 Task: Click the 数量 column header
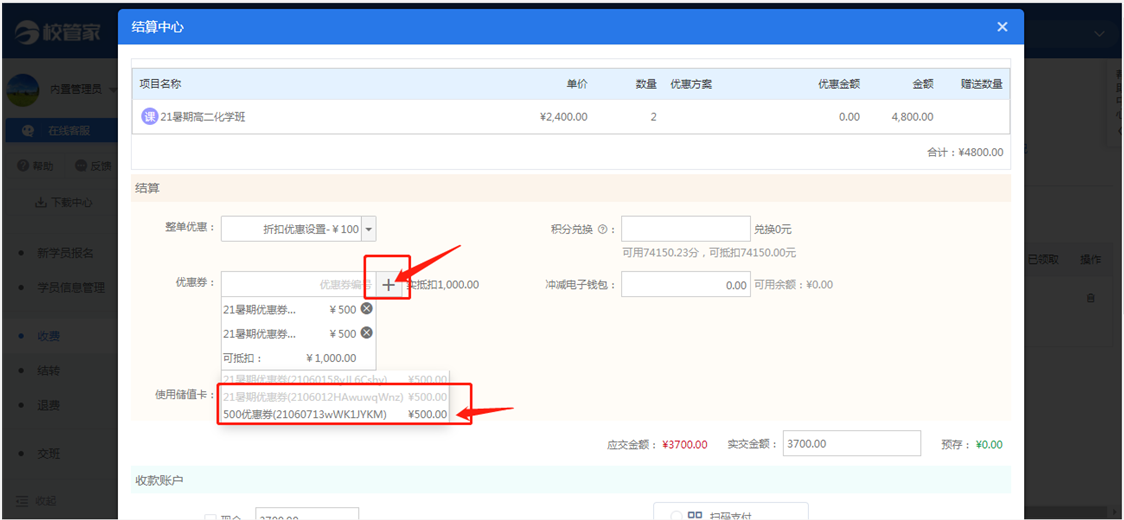tap(647, 84)
